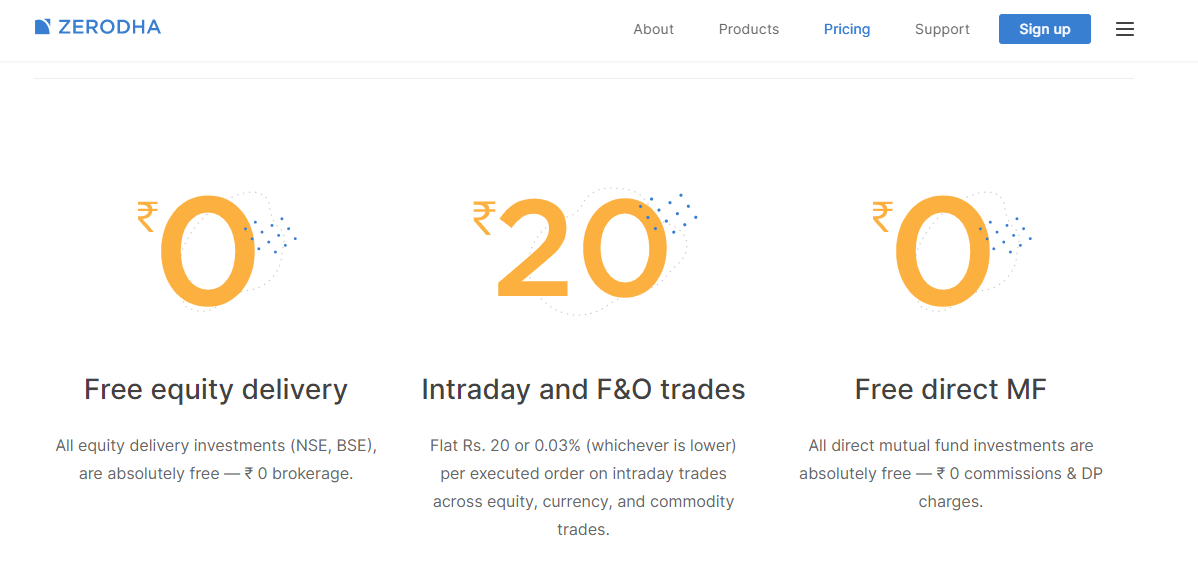Image resolution: width=1198 pixels, height=562 pixels.
Task: Open the Products menu item
Action: coord(748,29)
